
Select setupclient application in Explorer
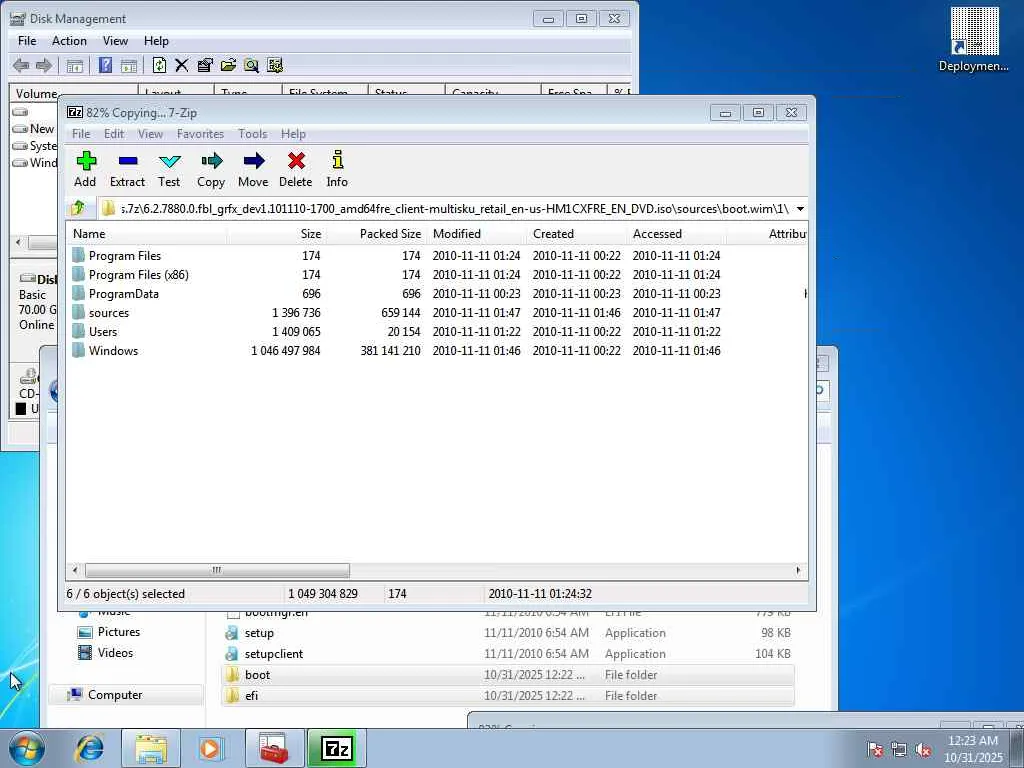pyautogui.click(x=508, y=653)
